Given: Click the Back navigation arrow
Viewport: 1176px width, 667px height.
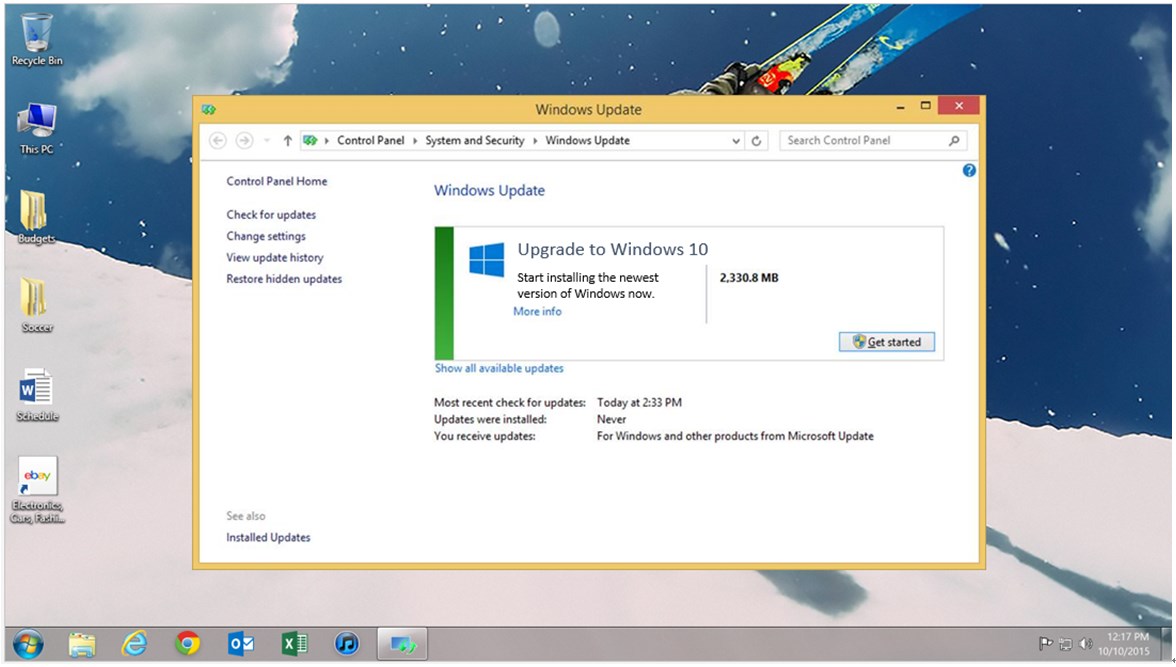Looking at the screenshot, I should (218, 140).
